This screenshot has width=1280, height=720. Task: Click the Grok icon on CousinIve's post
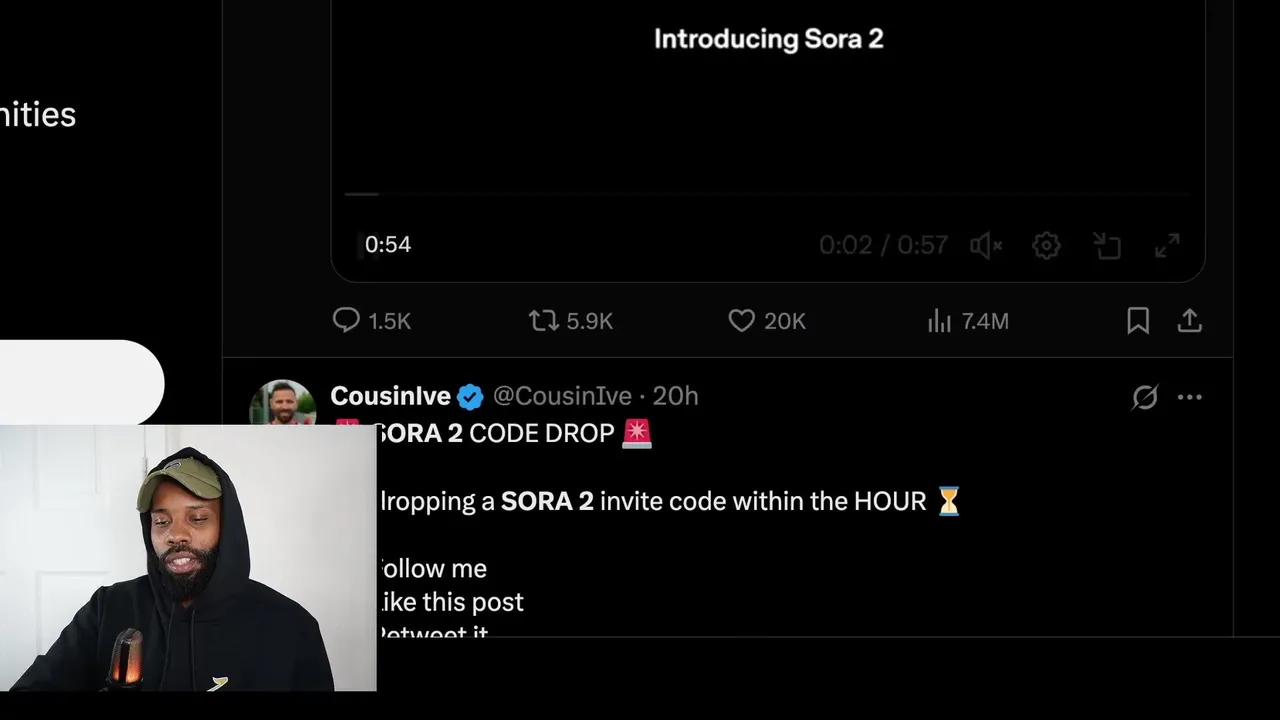(1145, 397)
